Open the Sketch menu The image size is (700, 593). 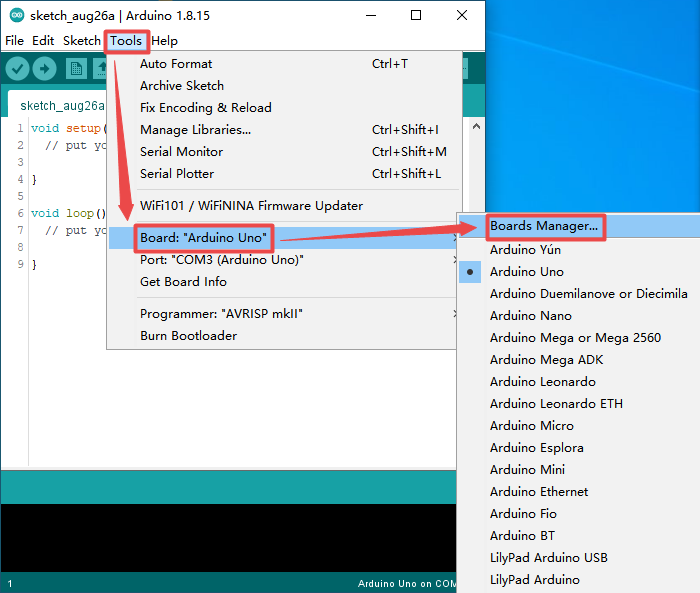82,41
